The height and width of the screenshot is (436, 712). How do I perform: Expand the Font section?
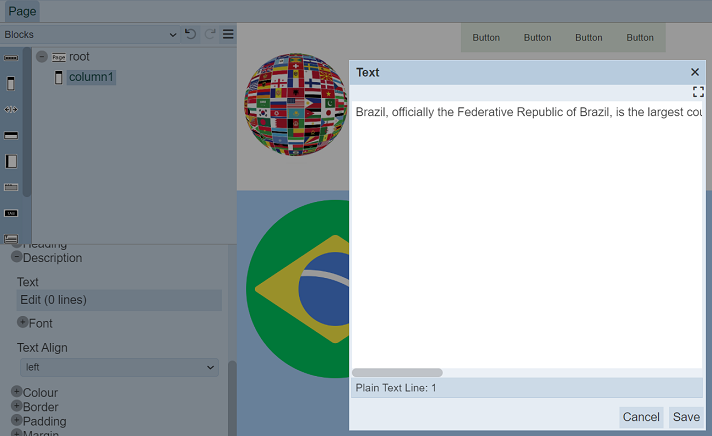tap(23, 322)
